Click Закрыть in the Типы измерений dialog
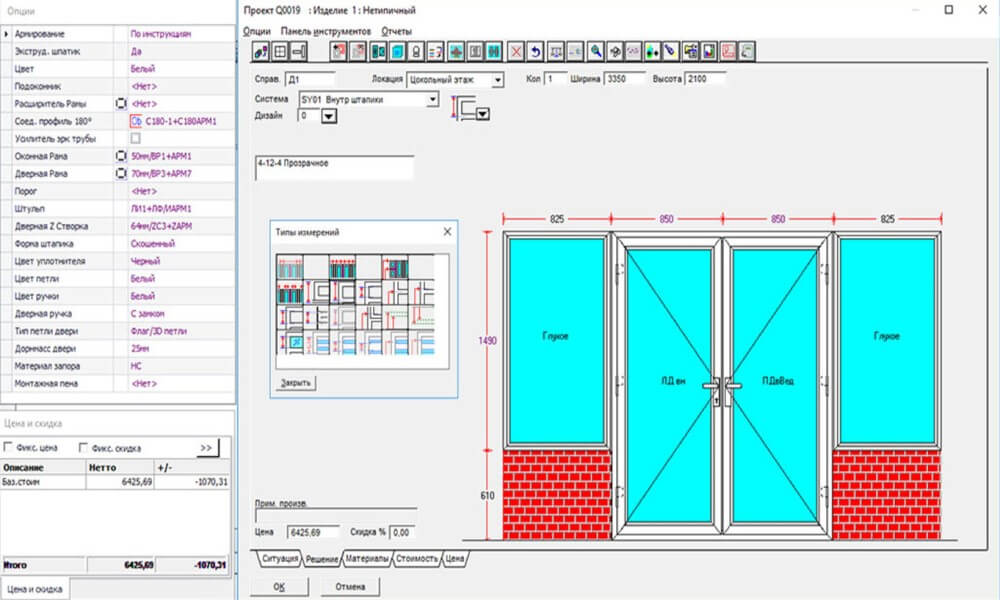 point(295,382)
